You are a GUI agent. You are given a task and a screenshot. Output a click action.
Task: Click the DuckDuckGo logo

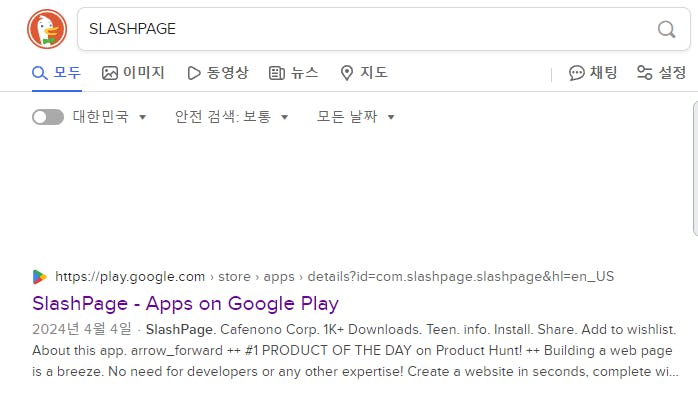pos(47,29)
